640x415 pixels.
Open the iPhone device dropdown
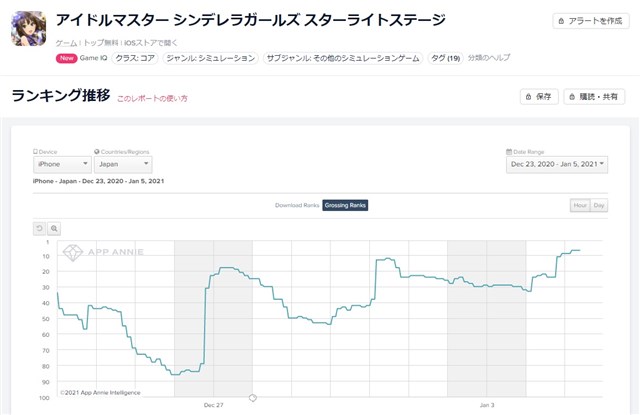coord(63,163)
